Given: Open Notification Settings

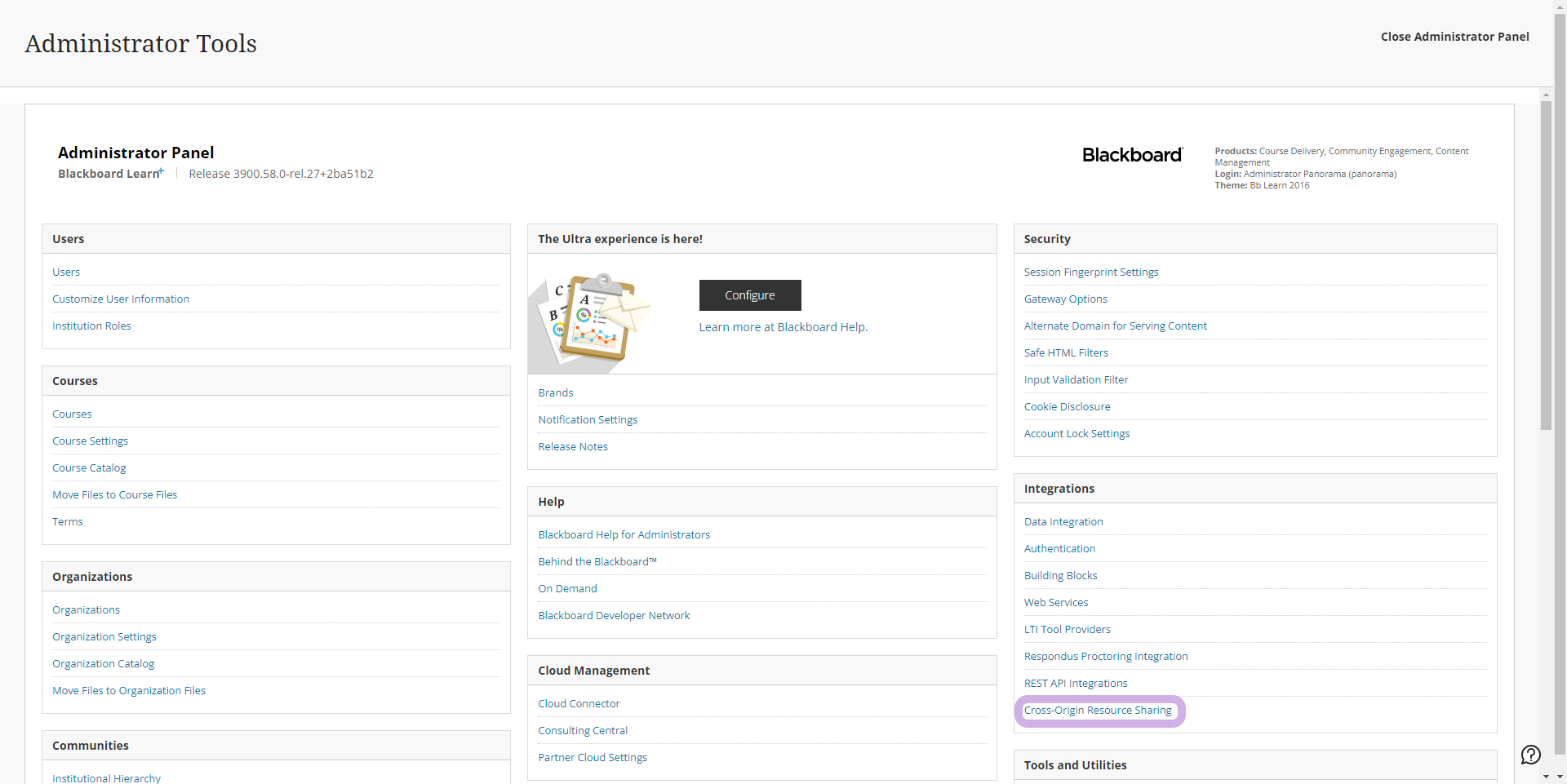Looking at the screenshot, I should [588, 420].
